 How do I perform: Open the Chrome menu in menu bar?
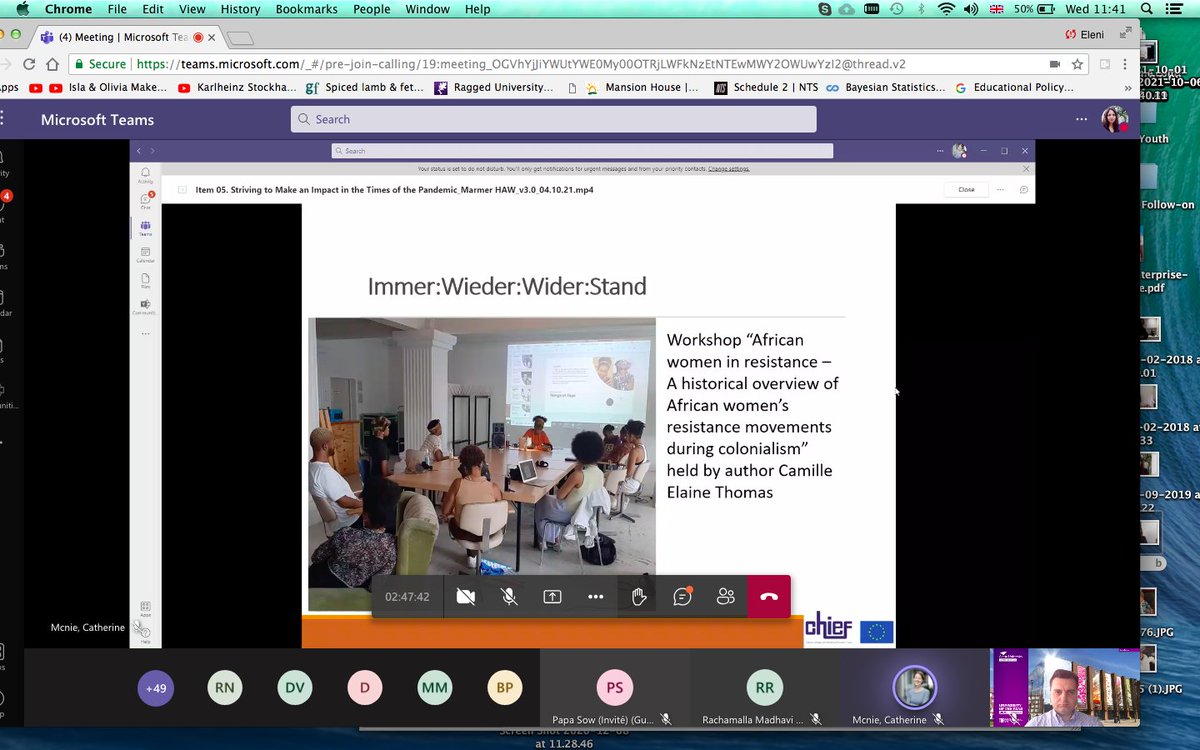tap(68, 9)
